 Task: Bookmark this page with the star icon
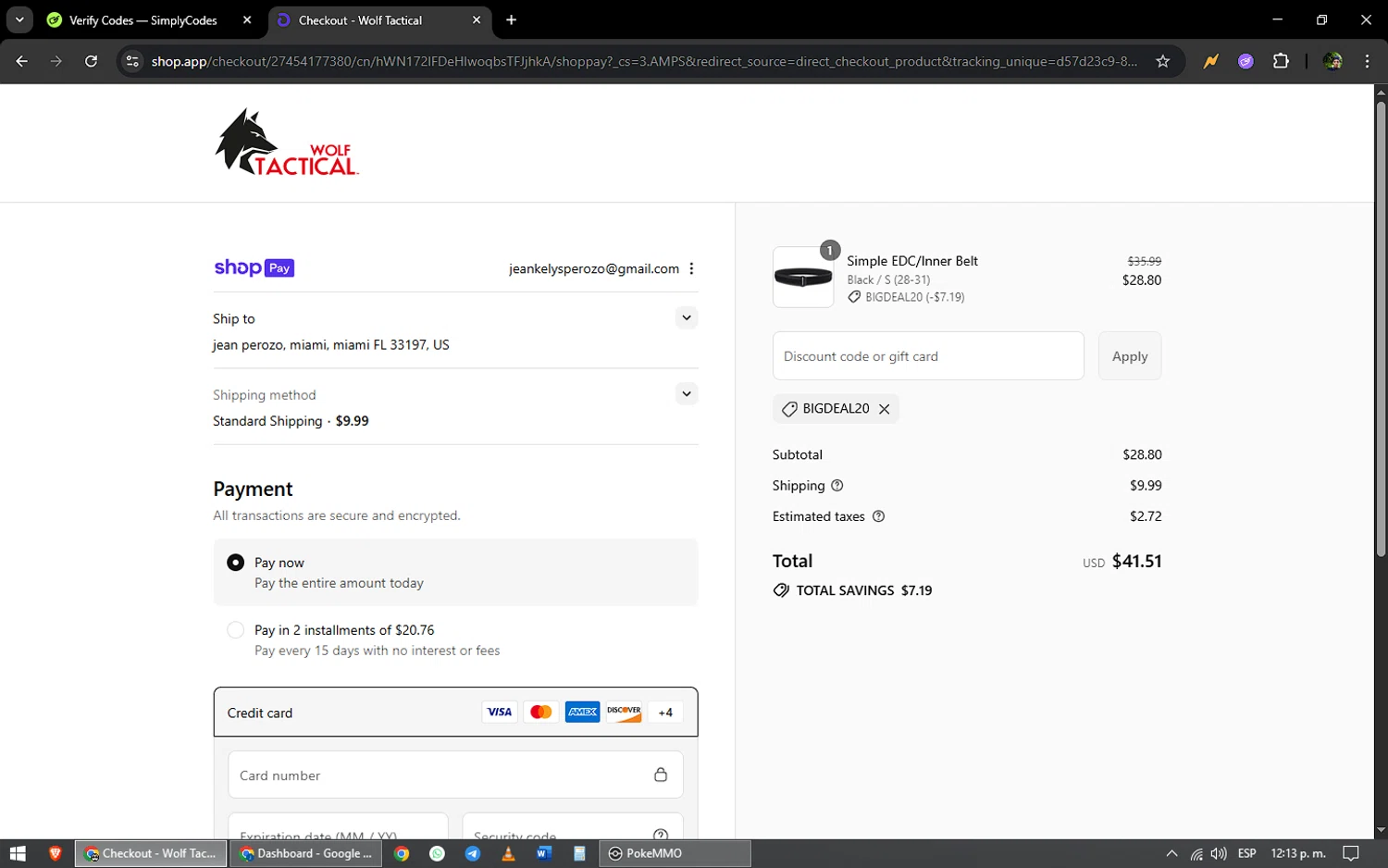tap(1163, 61)
